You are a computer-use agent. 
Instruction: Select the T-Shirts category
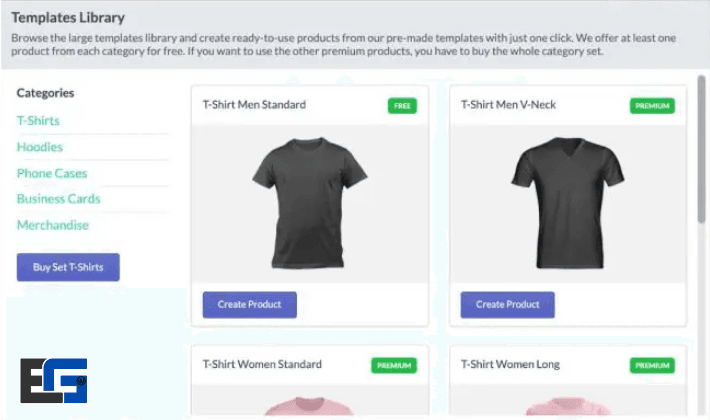(38, 121)
